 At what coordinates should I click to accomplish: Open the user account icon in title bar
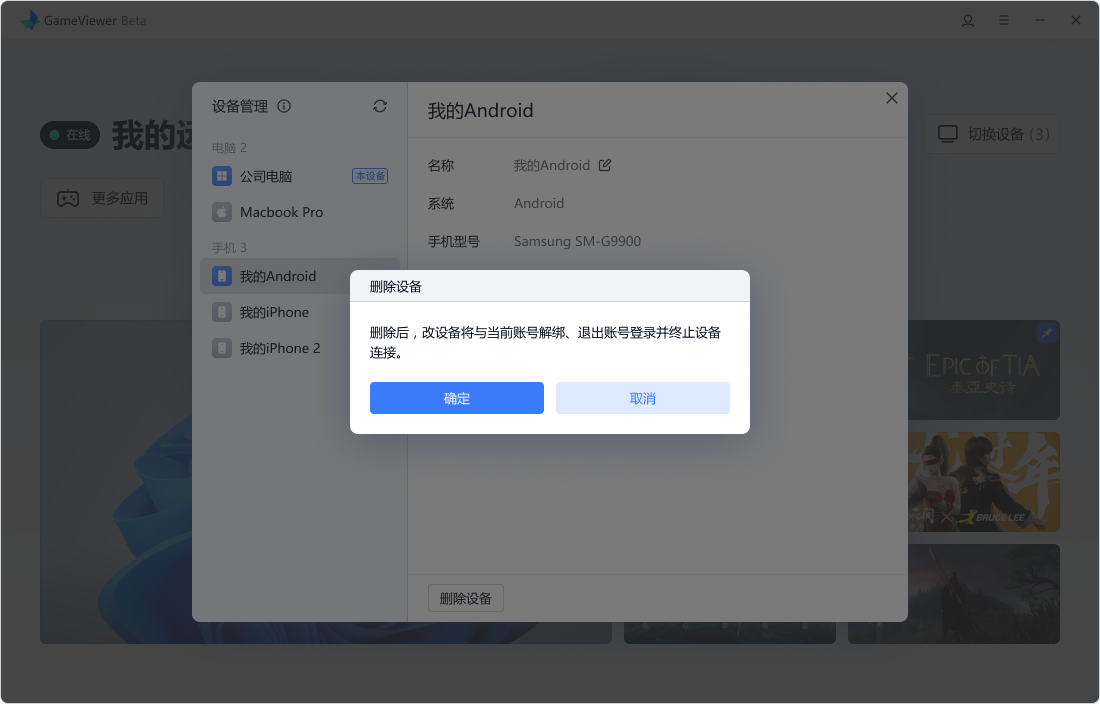point(967,20)
